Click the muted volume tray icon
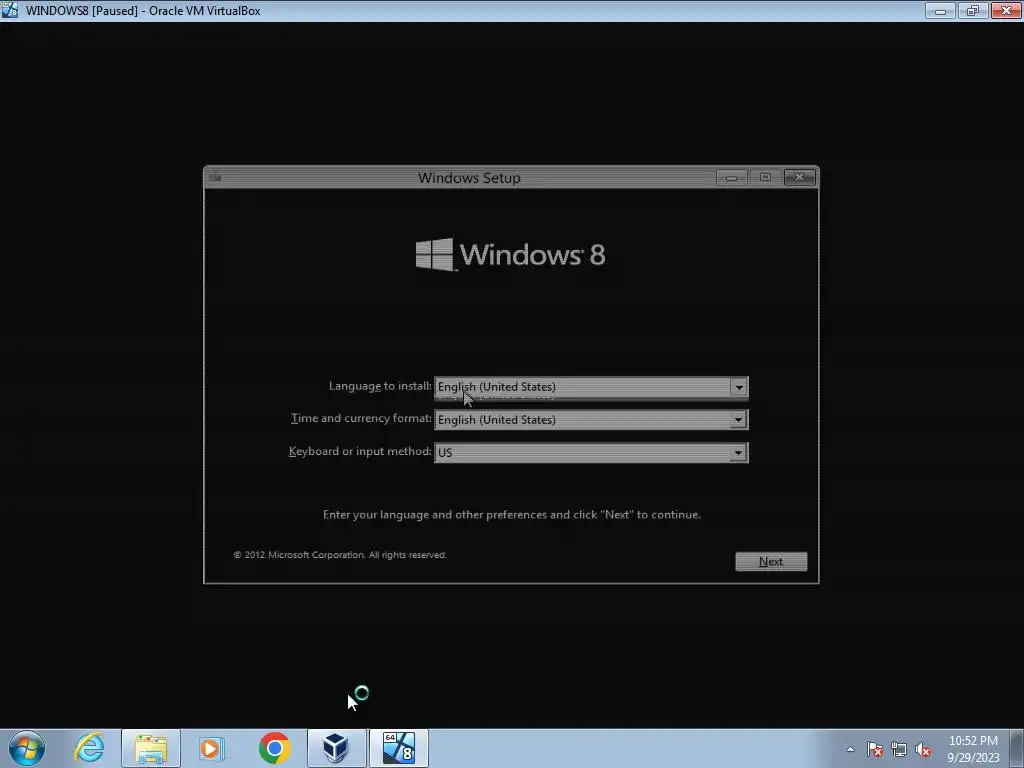1024x768 pixels. tap(923, 749)
